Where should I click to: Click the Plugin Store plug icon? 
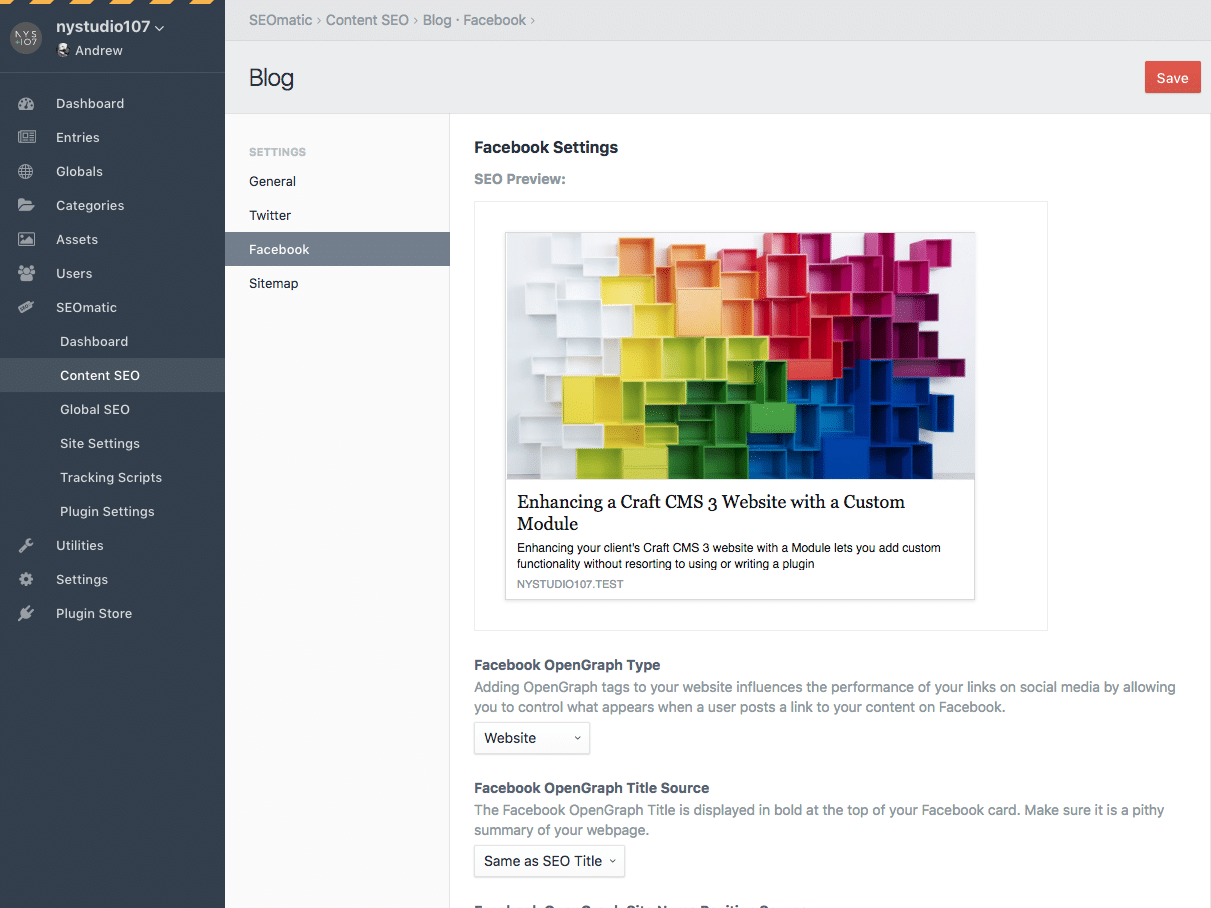26,613
